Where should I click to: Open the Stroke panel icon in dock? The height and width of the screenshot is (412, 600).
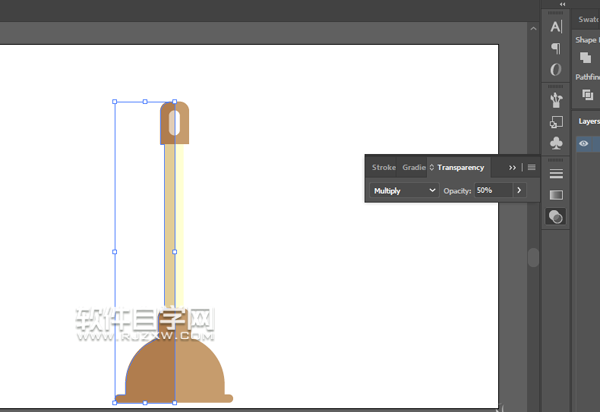pos(556,173)
